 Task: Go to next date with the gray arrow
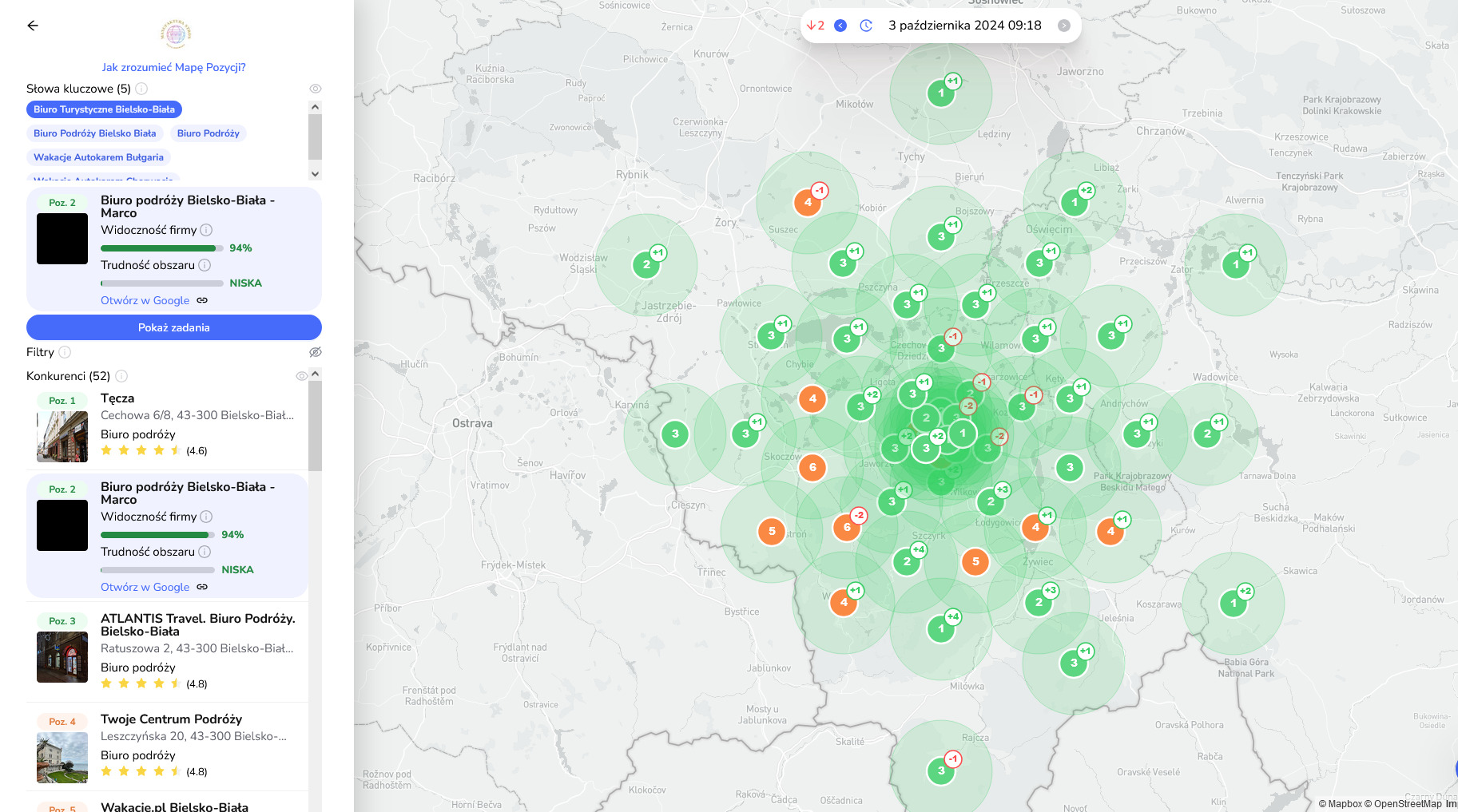[1063, 25]
